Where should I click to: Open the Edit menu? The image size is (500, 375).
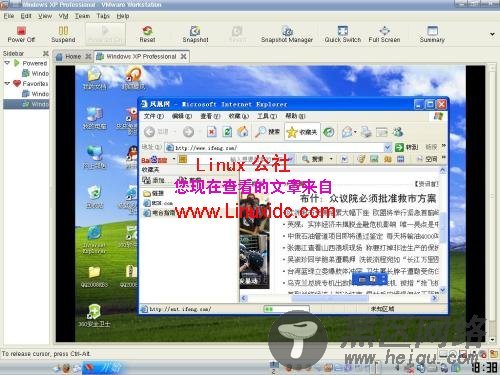[x=26, y=16]
